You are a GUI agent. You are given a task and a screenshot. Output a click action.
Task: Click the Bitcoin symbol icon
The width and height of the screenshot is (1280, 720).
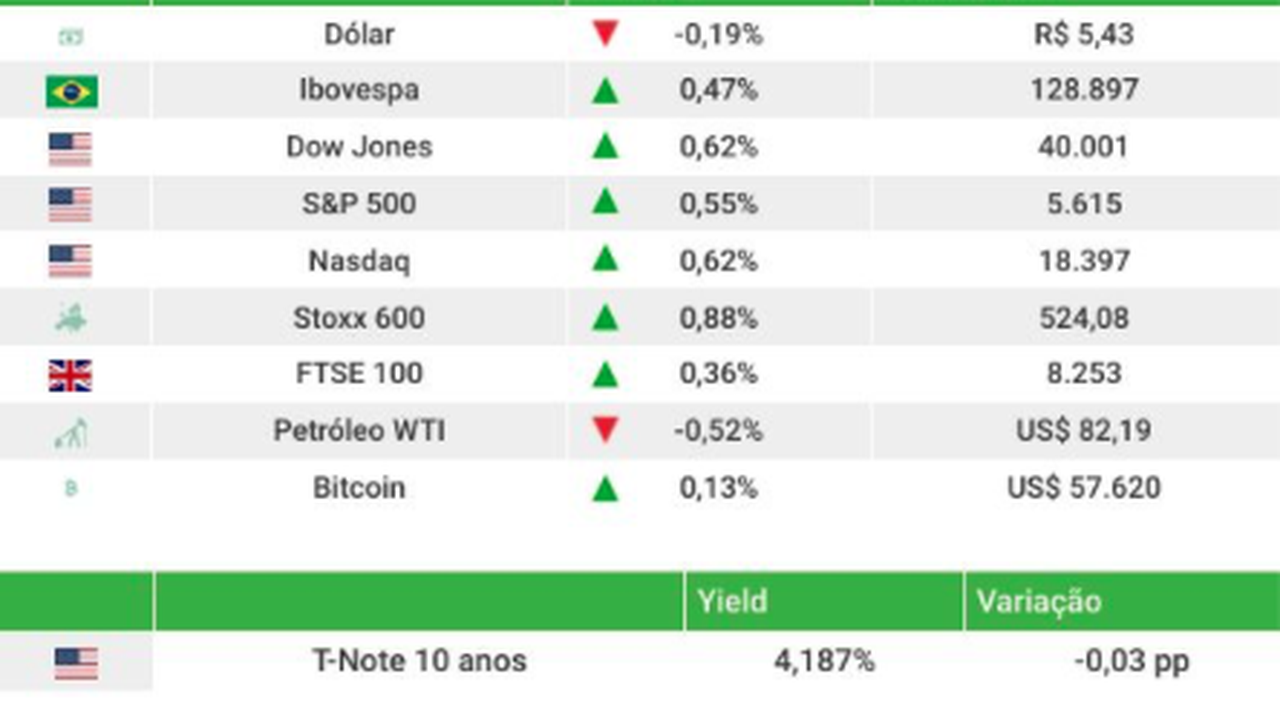click(x=71, y=489)
